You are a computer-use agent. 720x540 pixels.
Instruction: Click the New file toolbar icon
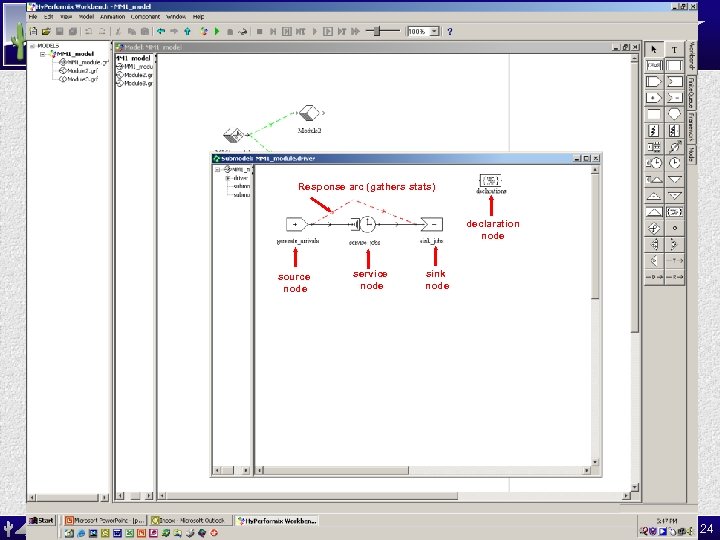34,32
